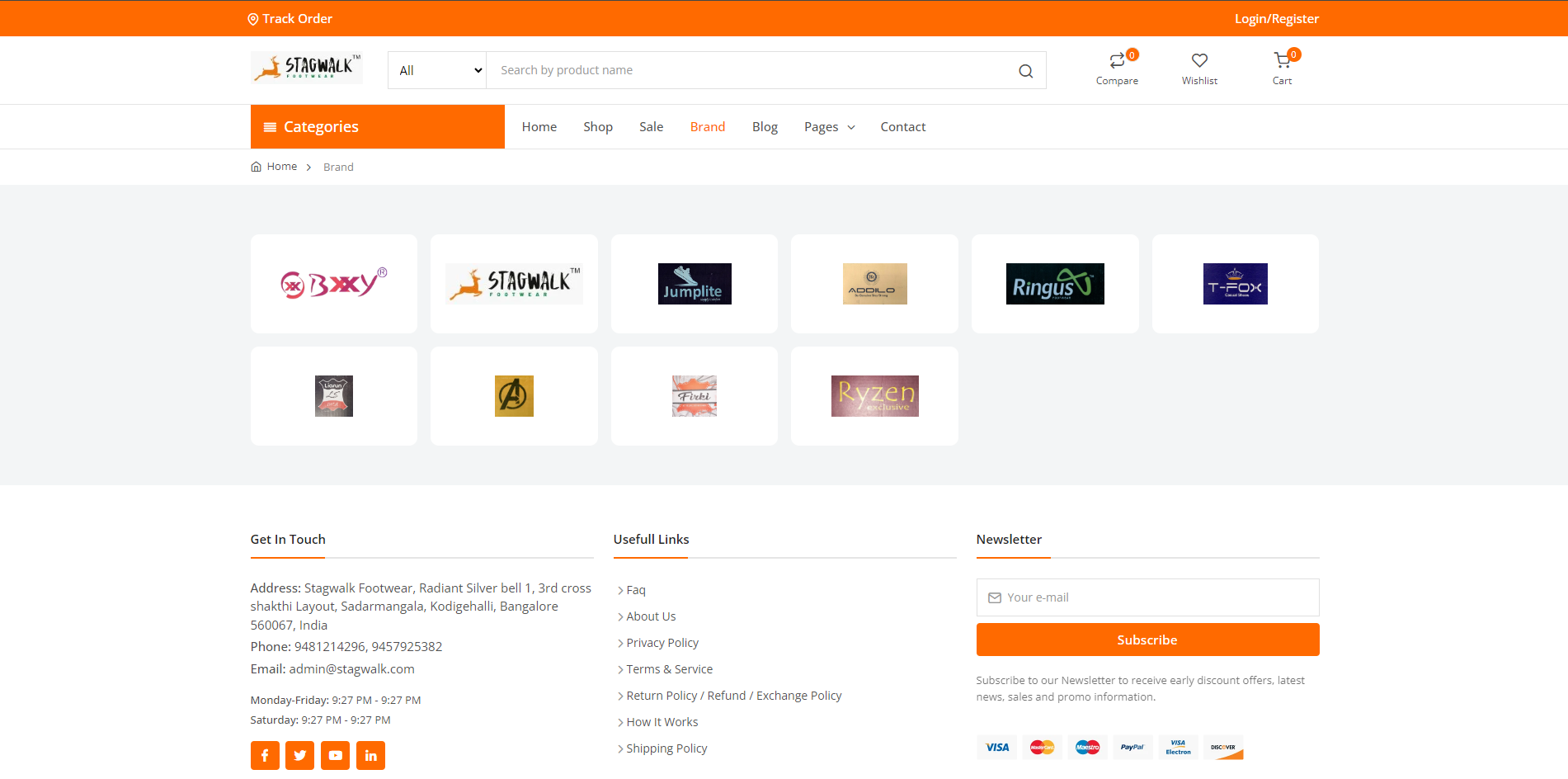Go to the Sale menu item

[x=651, y=127]
